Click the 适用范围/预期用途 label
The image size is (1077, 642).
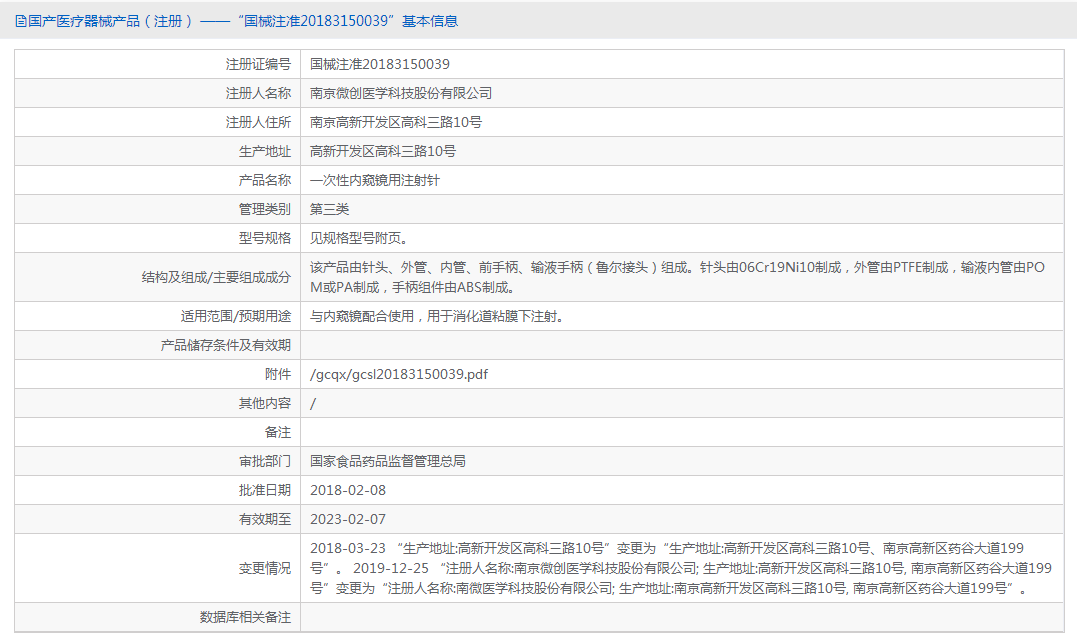(x=236, y=316)
